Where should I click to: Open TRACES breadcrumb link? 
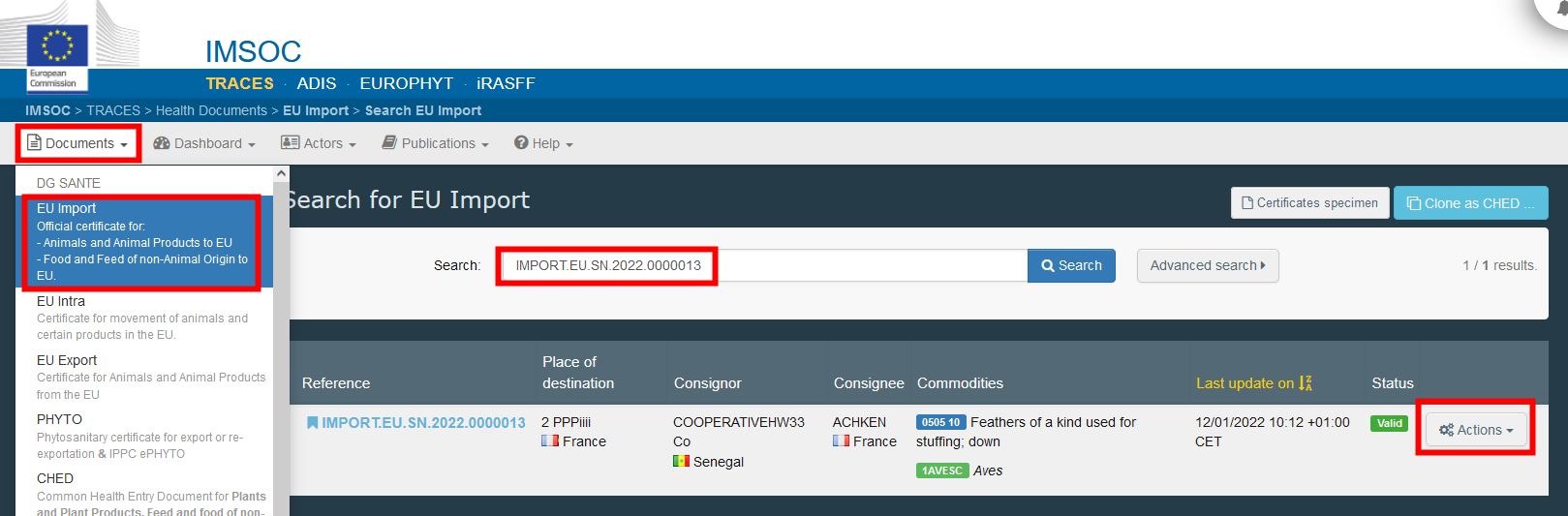(113, 110)
